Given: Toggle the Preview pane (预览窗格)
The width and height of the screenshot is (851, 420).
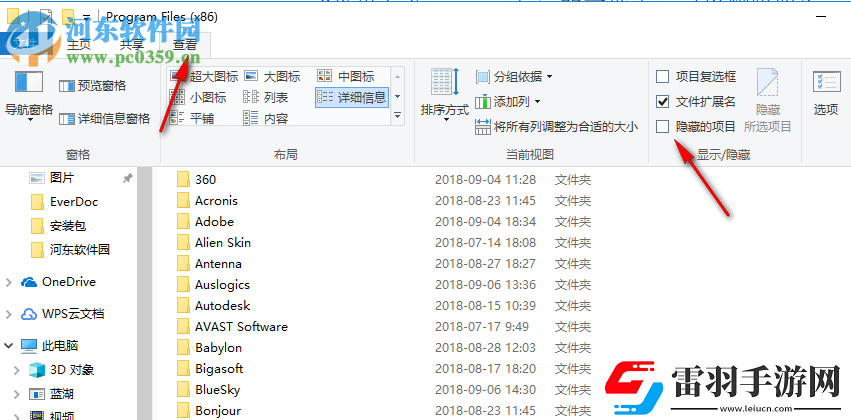Looking at the screenshot, I should click(92, 86).
